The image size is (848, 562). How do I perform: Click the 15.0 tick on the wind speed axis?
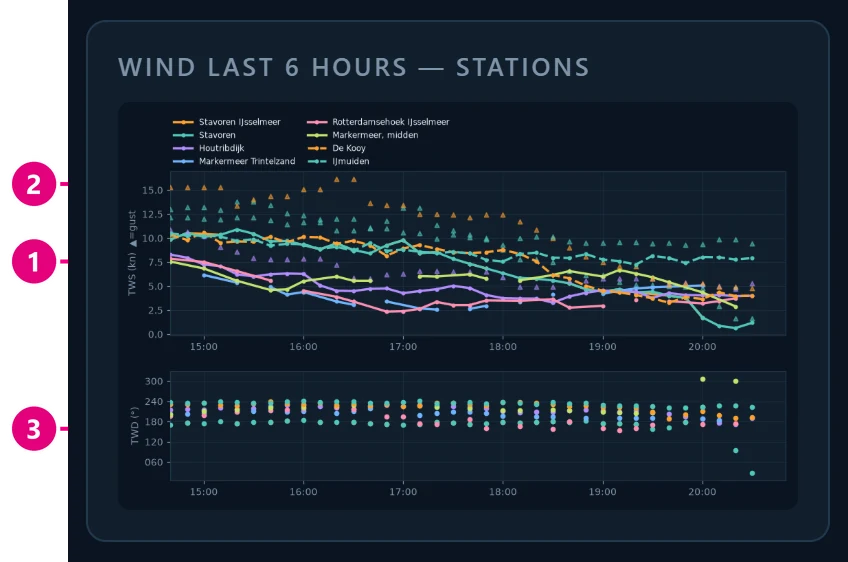(x=152, y=190)
